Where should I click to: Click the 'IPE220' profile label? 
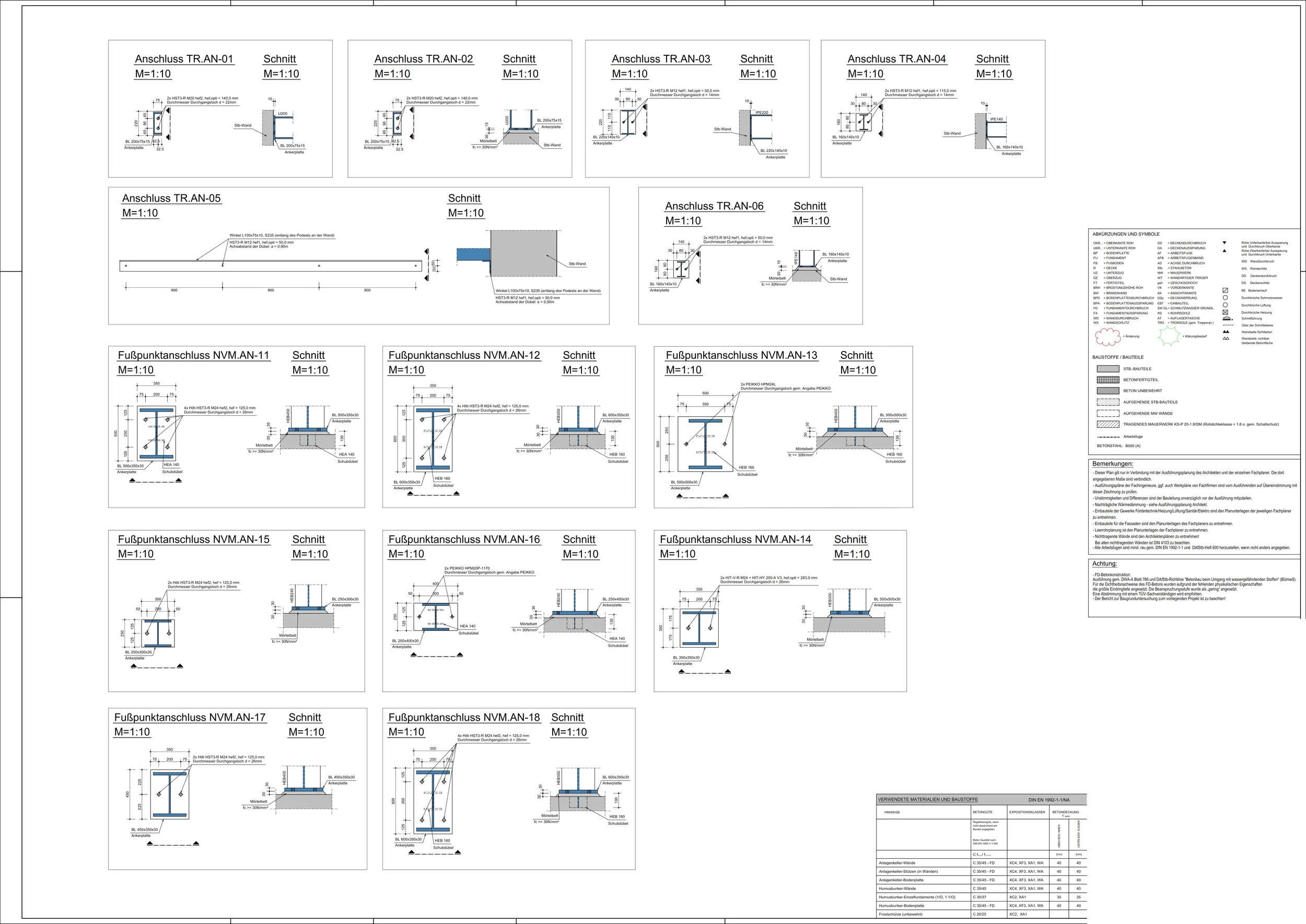[x=762, y=113]
